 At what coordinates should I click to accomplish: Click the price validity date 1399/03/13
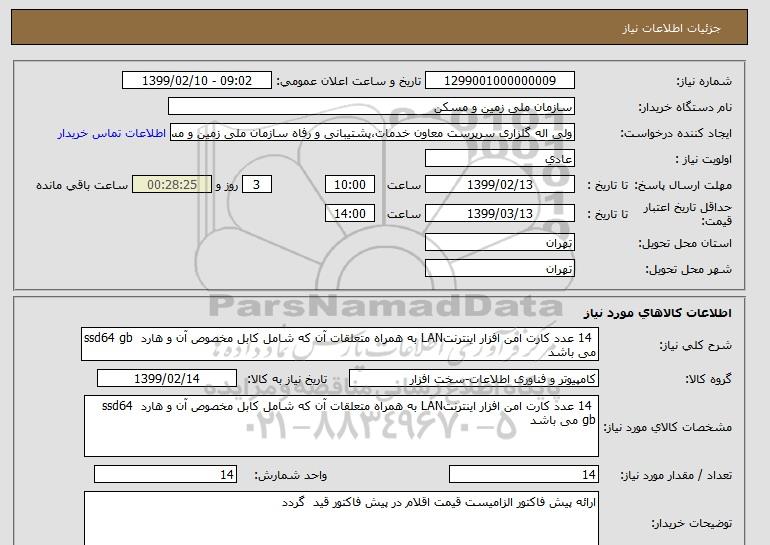click(499, 213)
